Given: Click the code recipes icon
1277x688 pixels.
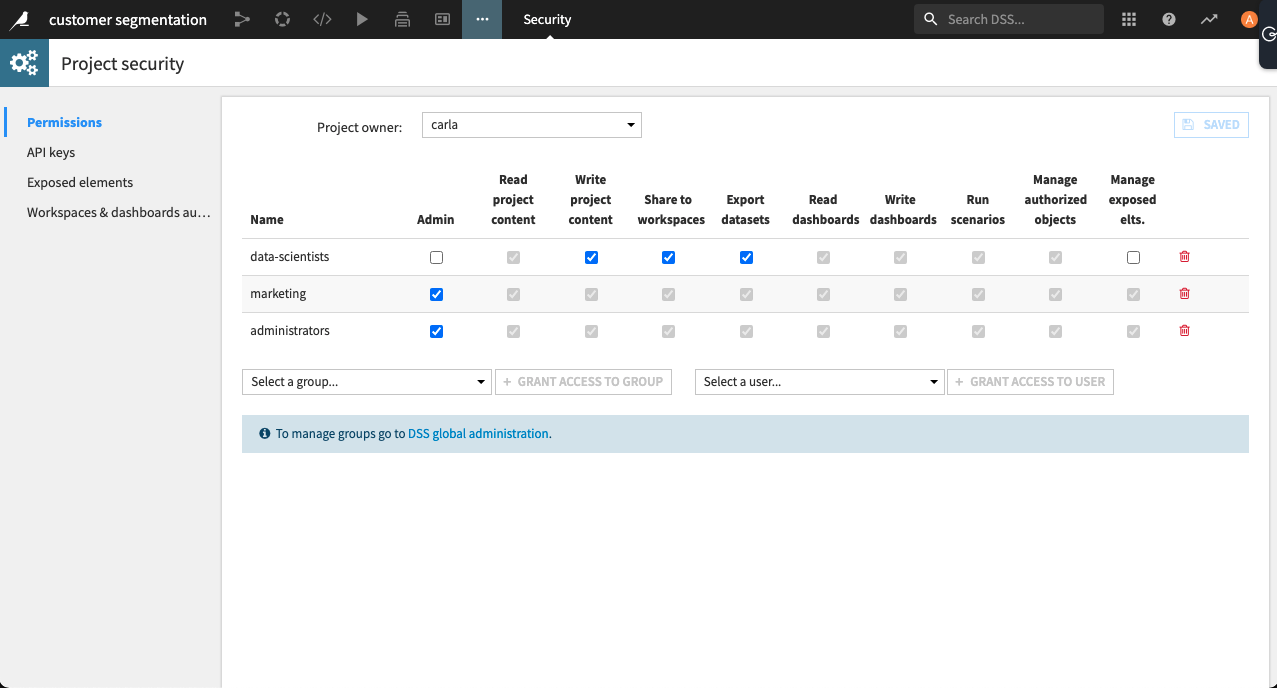Looking at the screenshot, I should click(x=322, y=19).
